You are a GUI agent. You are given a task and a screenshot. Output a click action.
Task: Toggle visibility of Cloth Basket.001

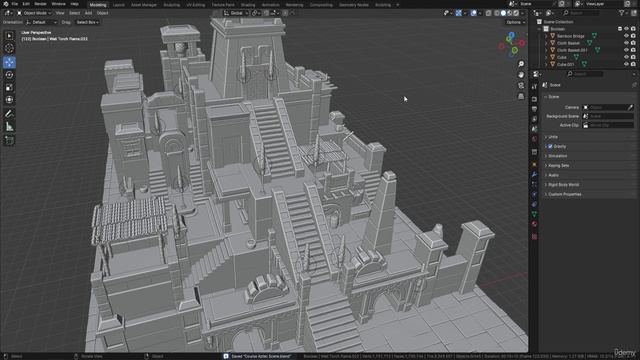coord(626,50)
